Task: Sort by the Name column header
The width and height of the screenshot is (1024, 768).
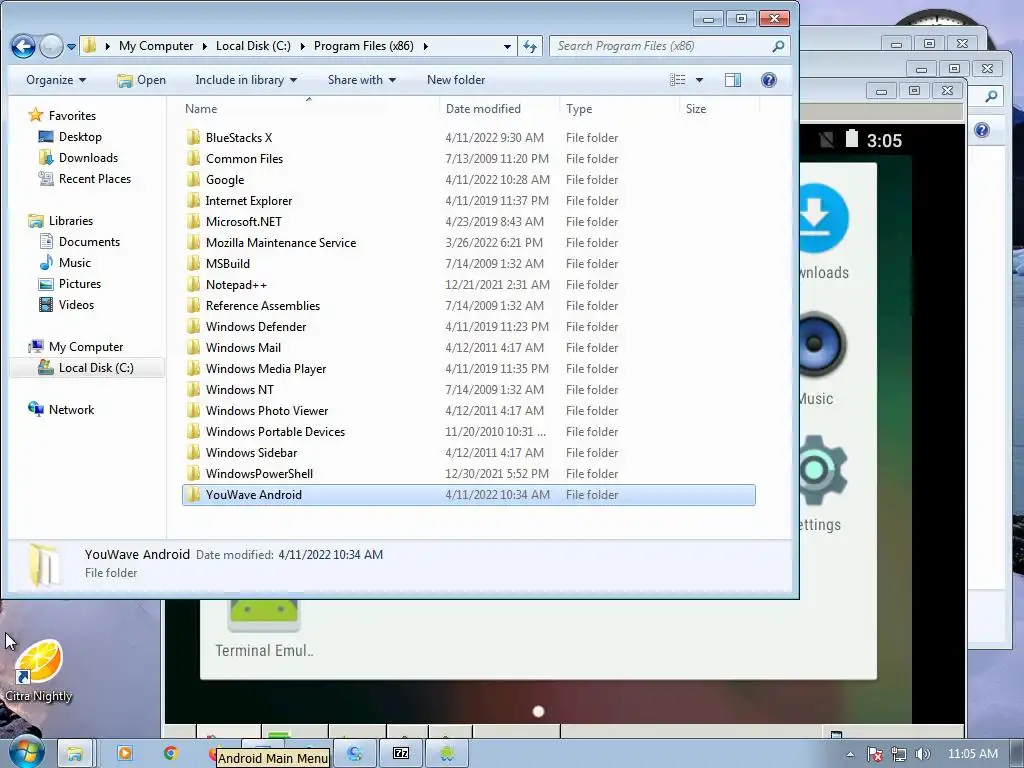Action: pyautogui.click(x=201, y=109)
